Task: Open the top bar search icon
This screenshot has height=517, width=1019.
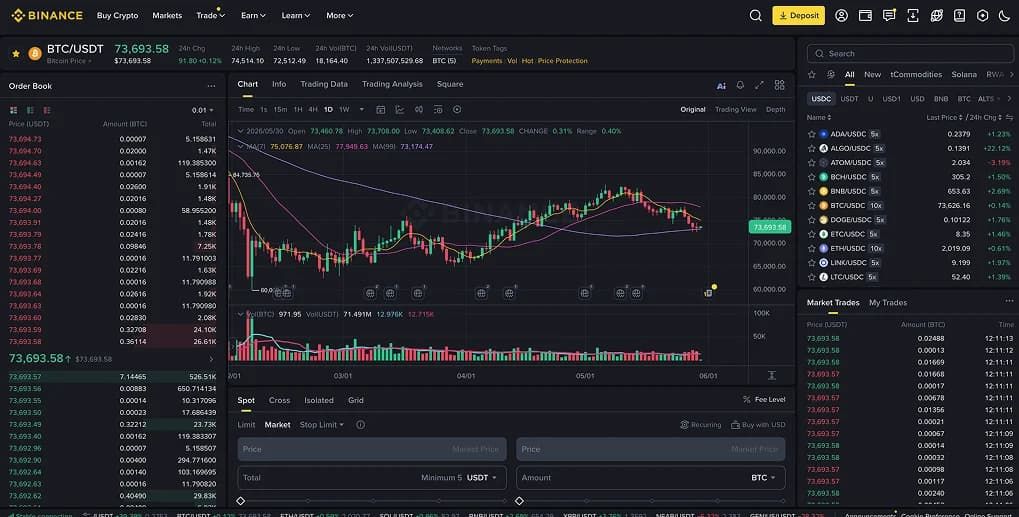Action: [x=755, y=16]
